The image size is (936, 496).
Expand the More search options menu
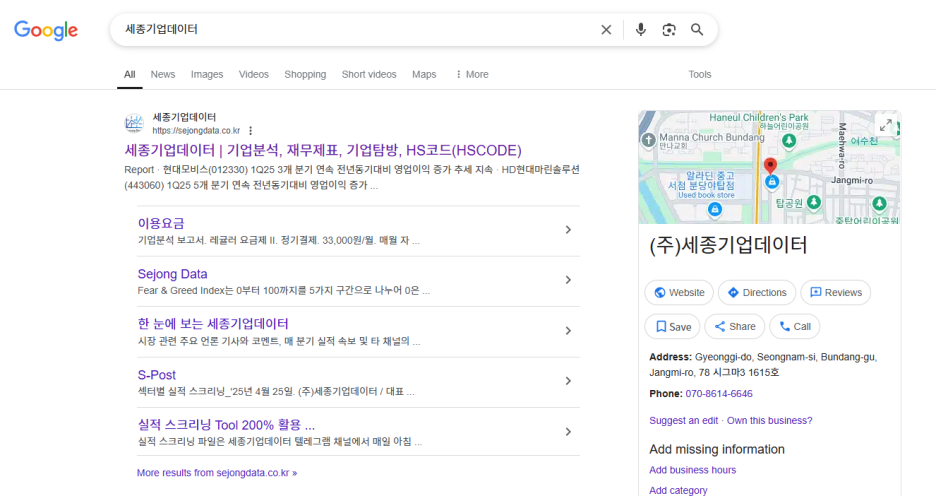(x=472, y=75)
